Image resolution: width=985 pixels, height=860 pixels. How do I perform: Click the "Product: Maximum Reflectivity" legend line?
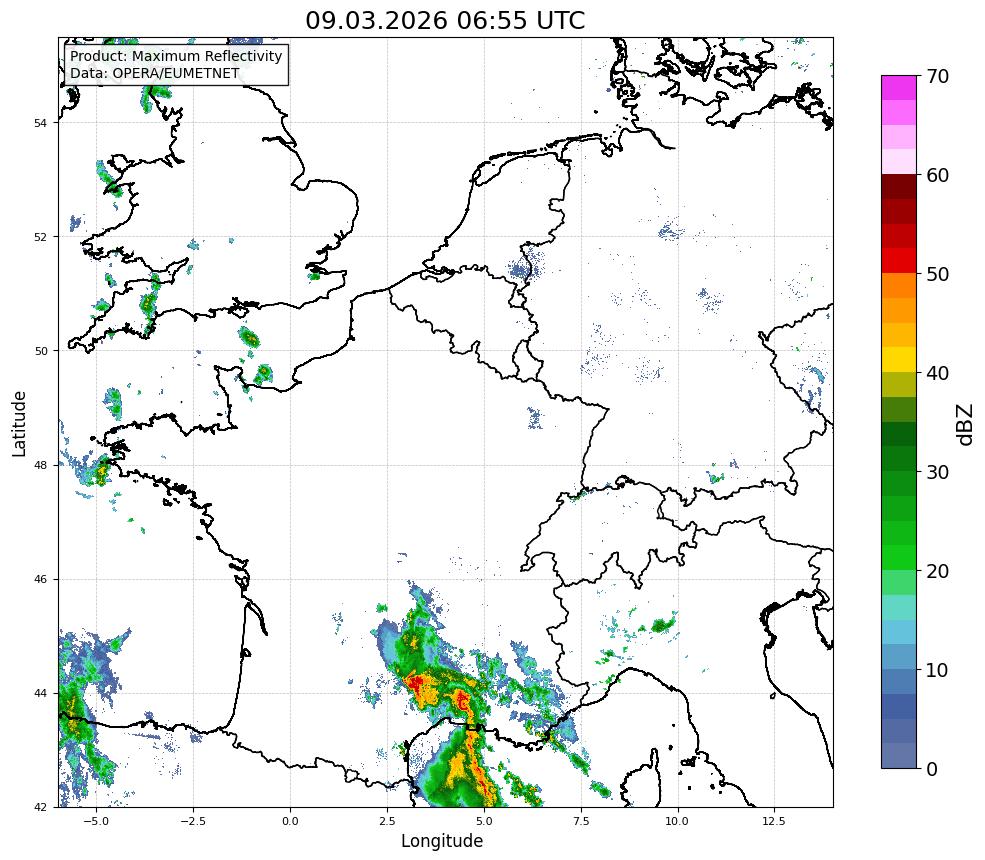[x=176, y=56]
